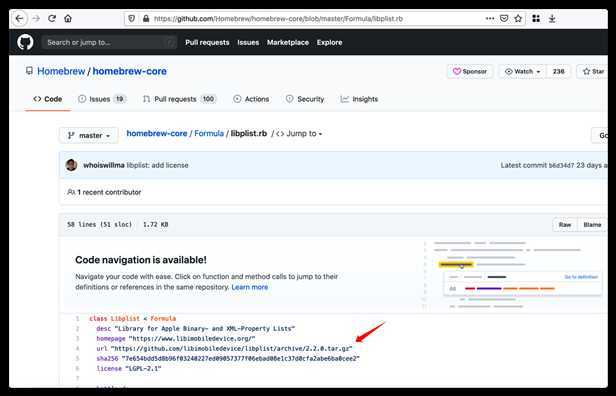Switch to the Insights tab
616x396 pixels.
(x=359, y=99)
